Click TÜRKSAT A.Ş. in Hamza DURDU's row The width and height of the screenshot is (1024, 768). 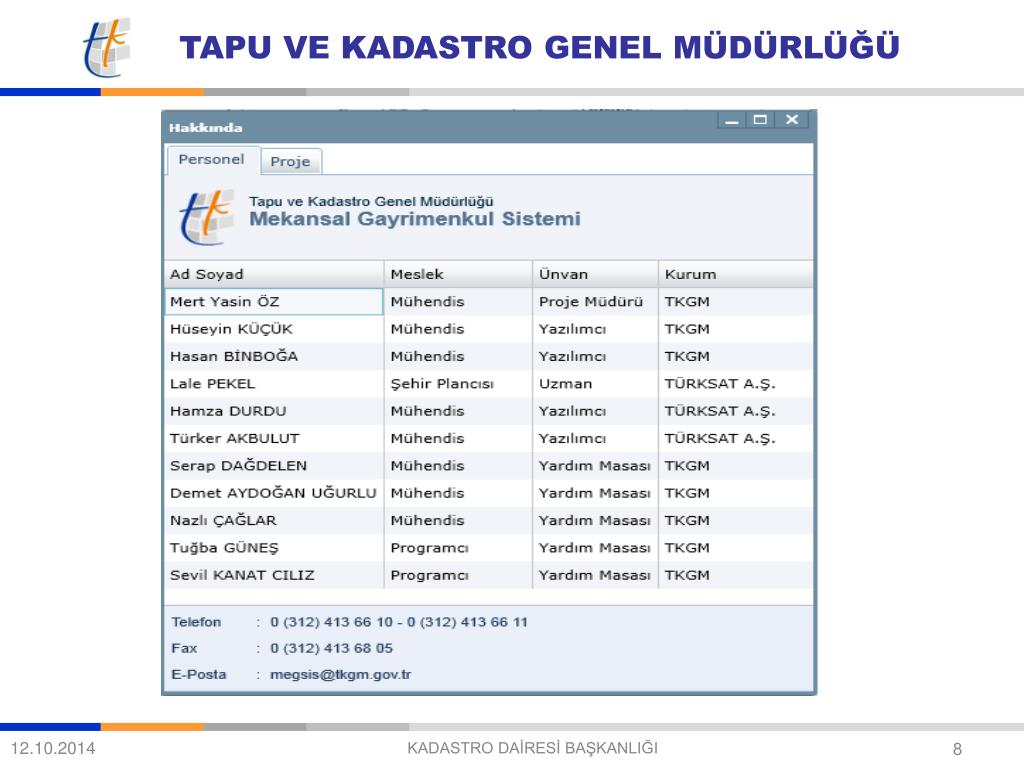click(736, 411)
